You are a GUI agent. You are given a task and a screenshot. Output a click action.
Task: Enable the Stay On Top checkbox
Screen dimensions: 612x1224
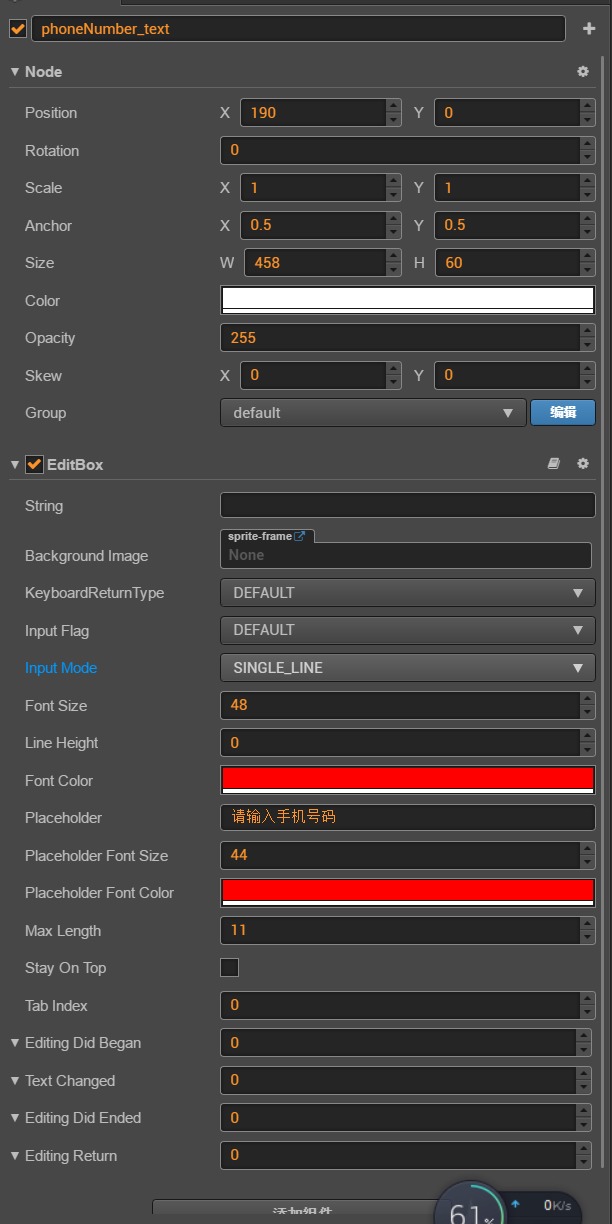point(230,967)
